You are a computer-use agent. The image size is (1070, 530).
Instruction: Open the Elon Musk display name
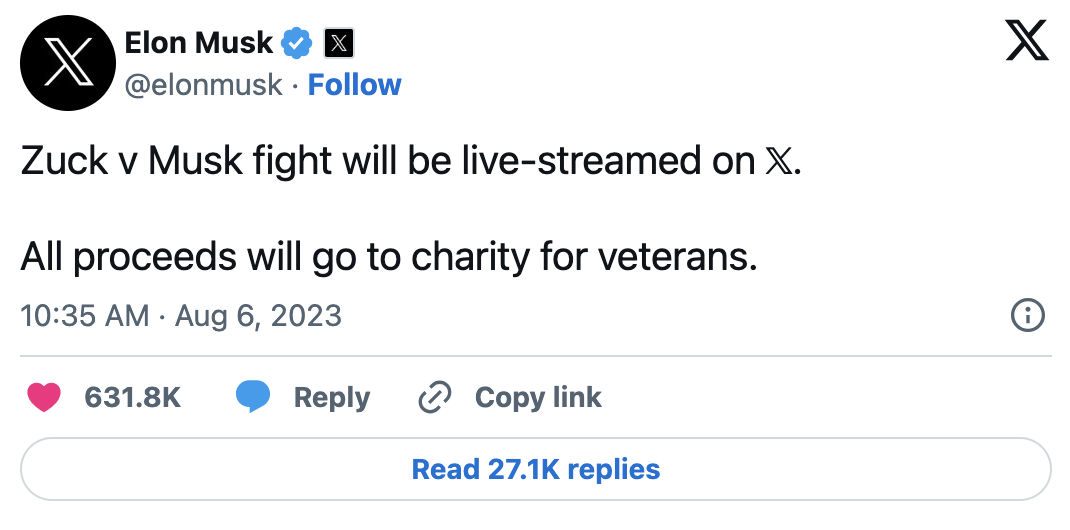coord(199,44)
